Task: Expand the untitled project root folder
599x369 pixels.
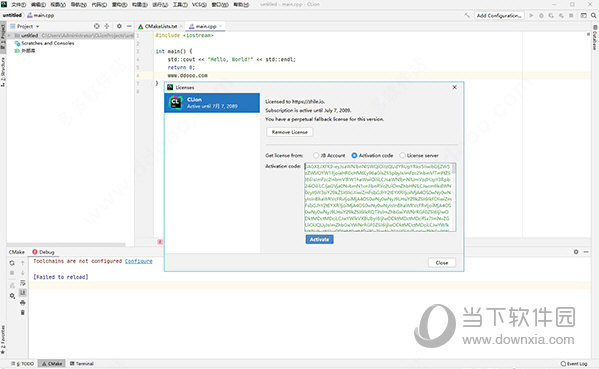Action: click(x=10, y=36)
